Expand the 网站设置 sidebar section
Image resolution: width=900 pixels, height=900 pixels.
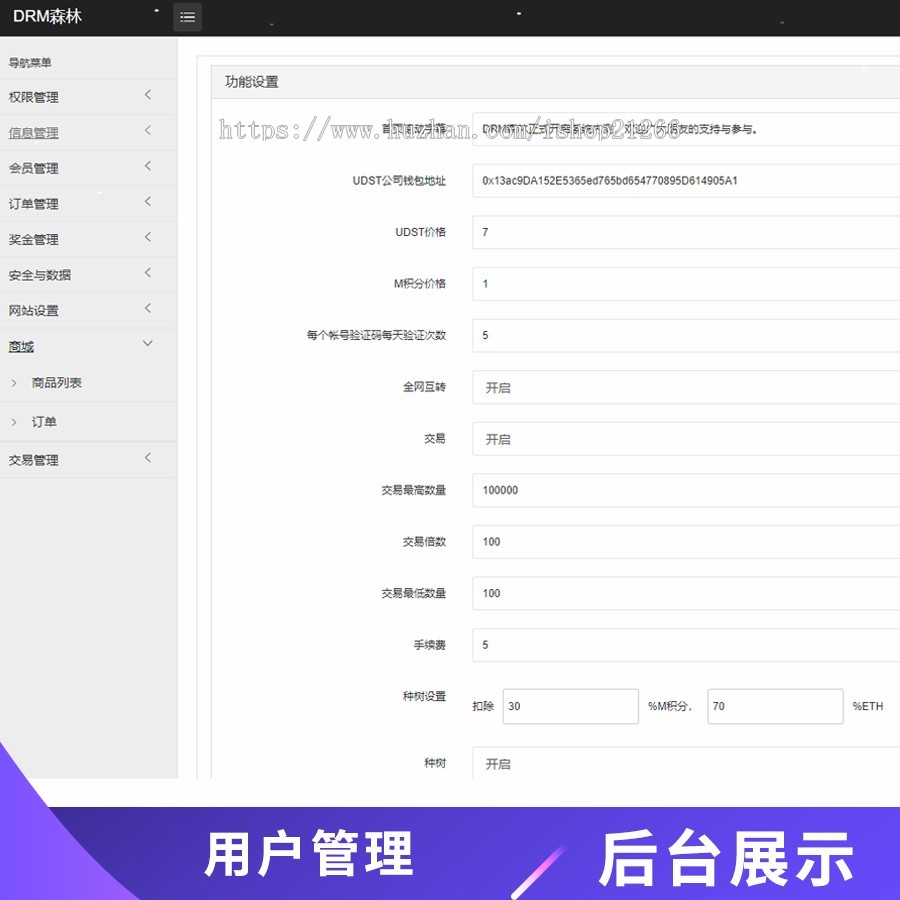pyautogui.click(x=147, y=308)
